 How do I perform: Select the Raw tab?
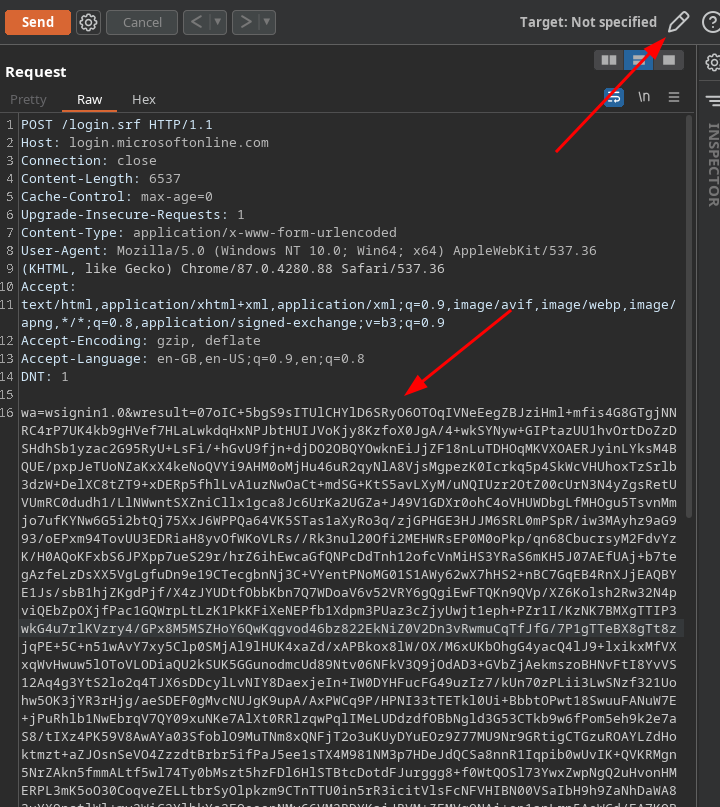point(89,99)
